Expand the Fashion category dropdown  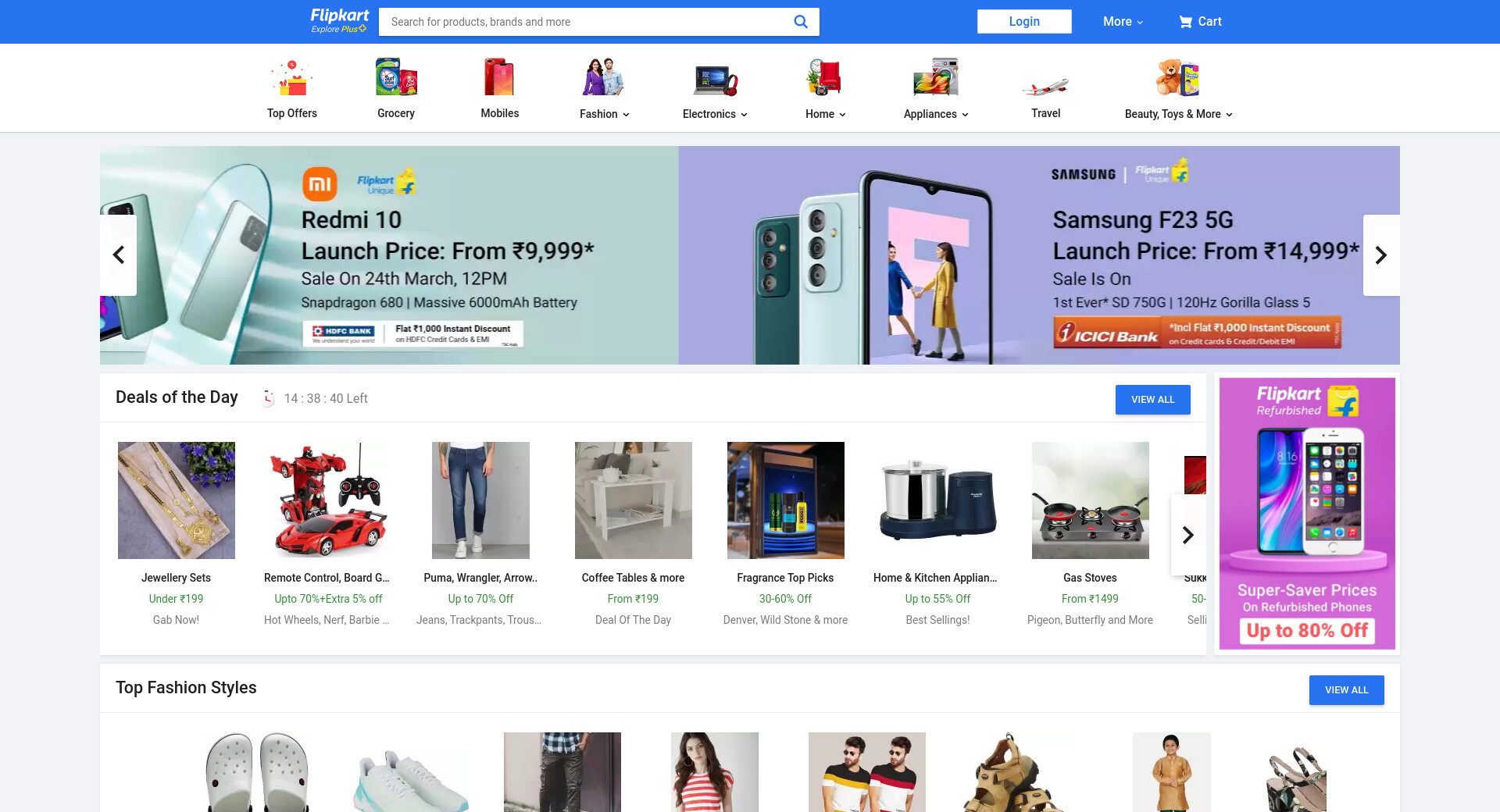pyautogui.click(x=604, y=114)
